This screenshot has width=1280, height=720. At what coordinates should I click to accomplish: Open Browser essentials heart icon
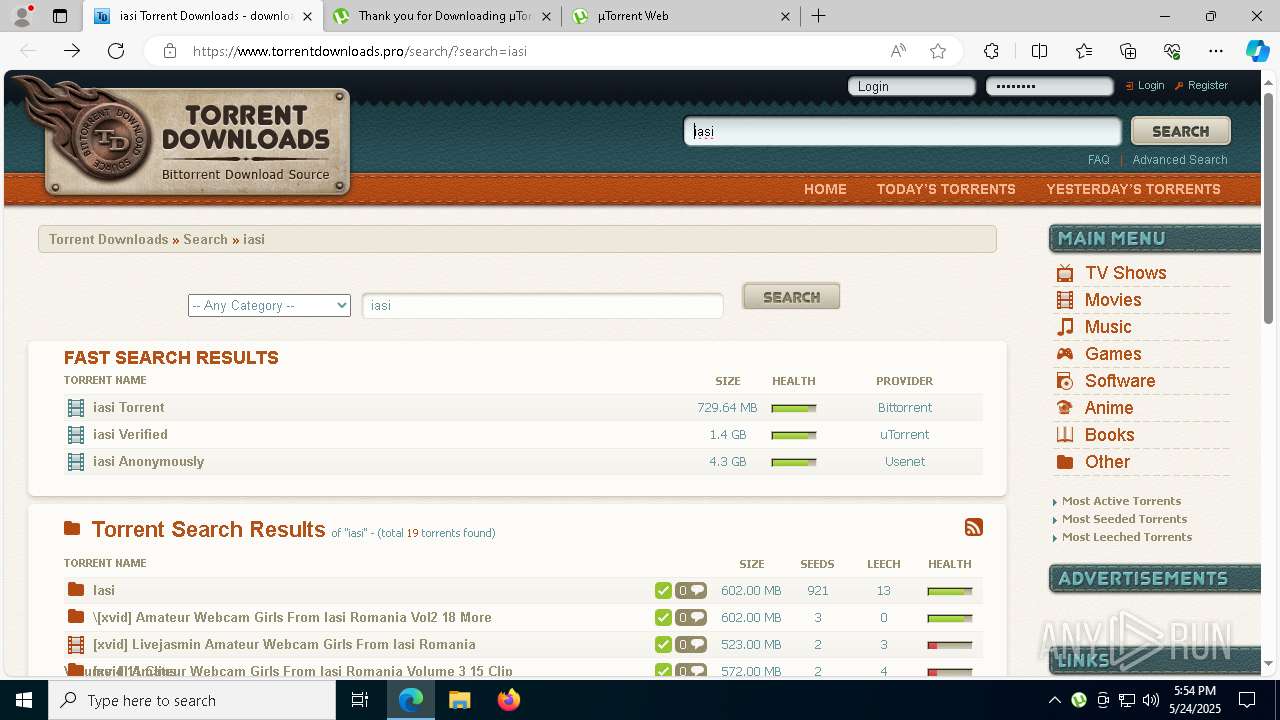(1172, 51)
